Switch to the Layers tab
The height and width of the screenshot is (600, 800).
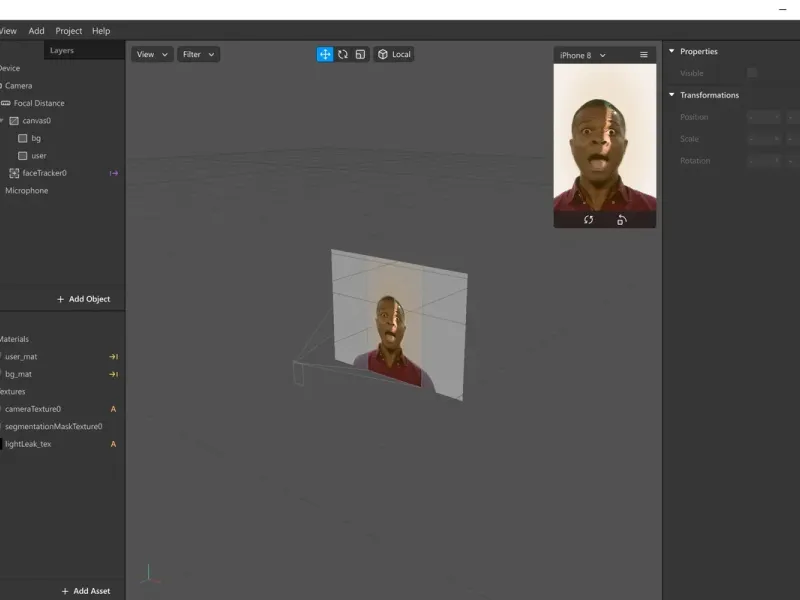[62, 50]
